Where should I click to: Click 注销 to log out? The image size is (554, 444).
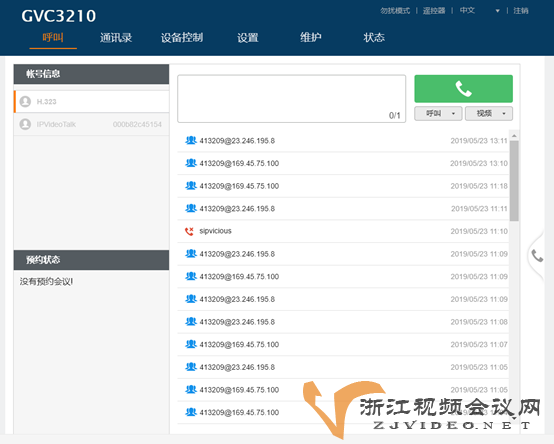(521, 11)
